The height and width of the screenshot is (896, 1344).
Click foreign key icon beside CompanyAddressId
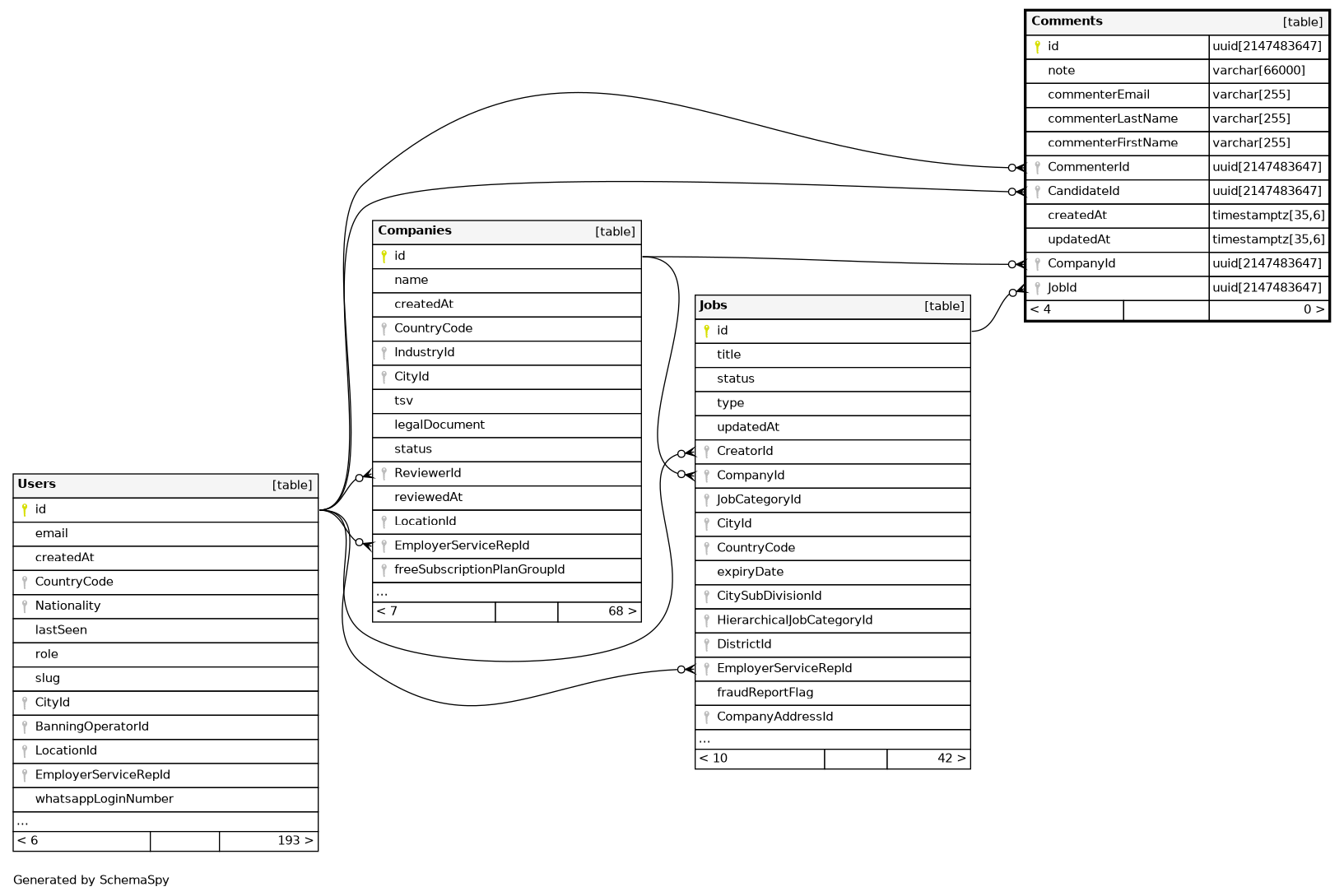pyautogui.click(x=706, y=717)
